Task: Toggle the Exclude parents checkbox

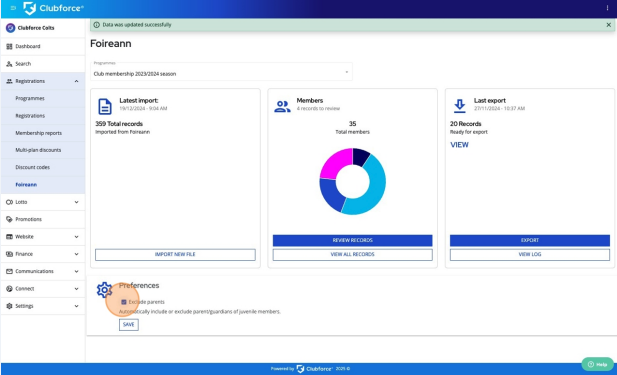Action: pyautogui.click(x=124, y=302)
